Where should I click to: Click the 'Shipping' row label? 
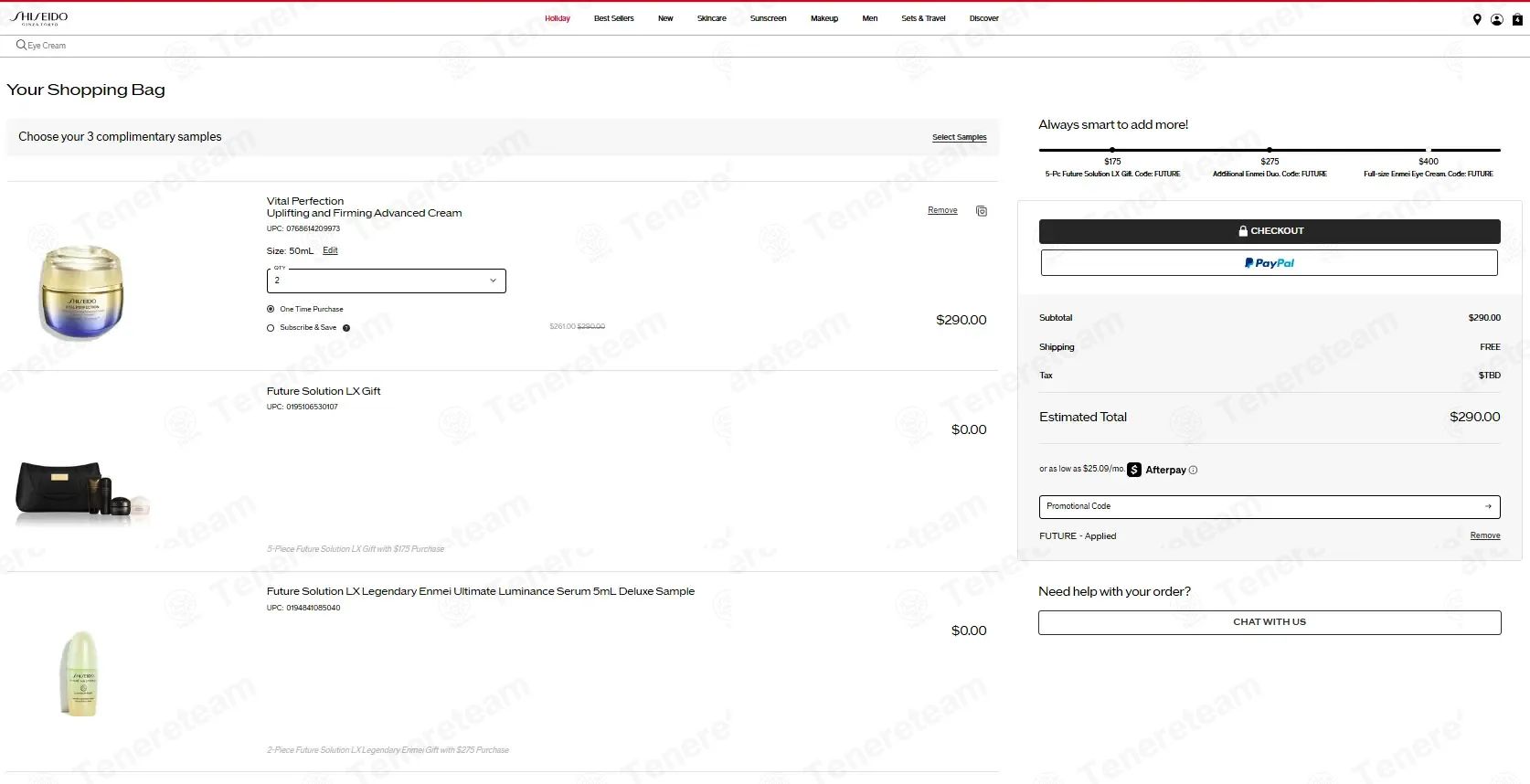[x=1057, y=347]
